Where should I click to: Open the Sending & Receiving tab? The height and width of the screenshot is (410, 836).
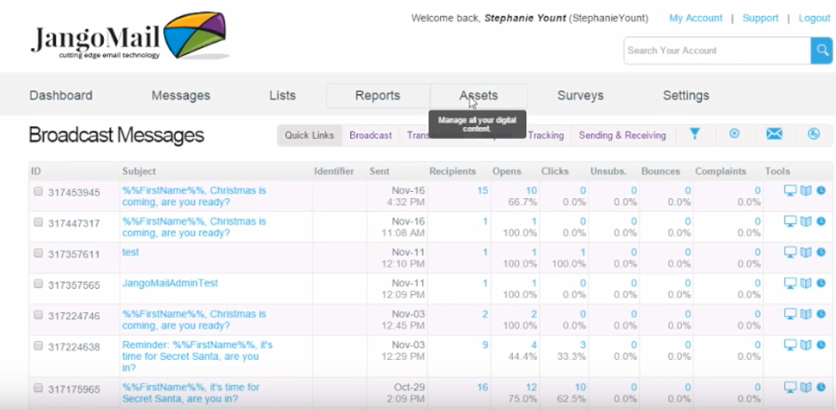[x=622, y=135]
